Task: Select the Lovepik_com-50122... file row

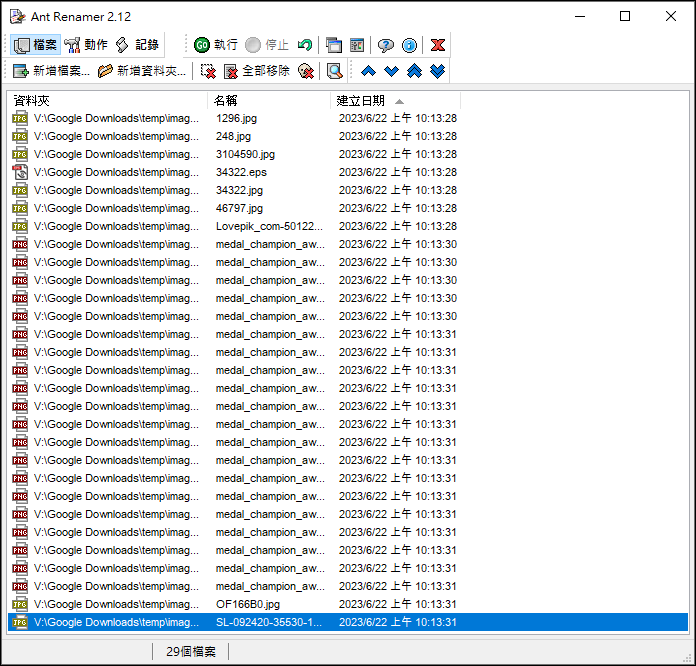Action: [x=348, y=226]
